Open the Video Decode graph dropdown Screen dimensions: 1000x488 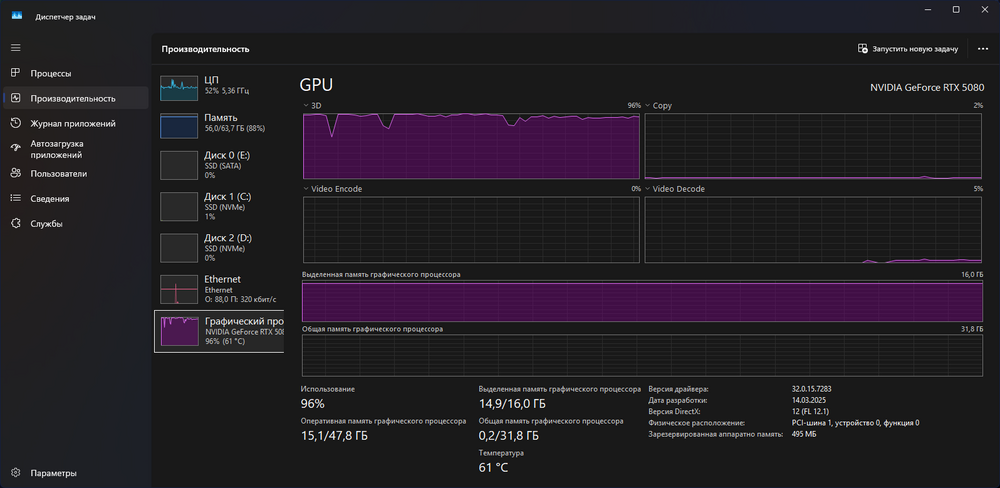[648, 188]
